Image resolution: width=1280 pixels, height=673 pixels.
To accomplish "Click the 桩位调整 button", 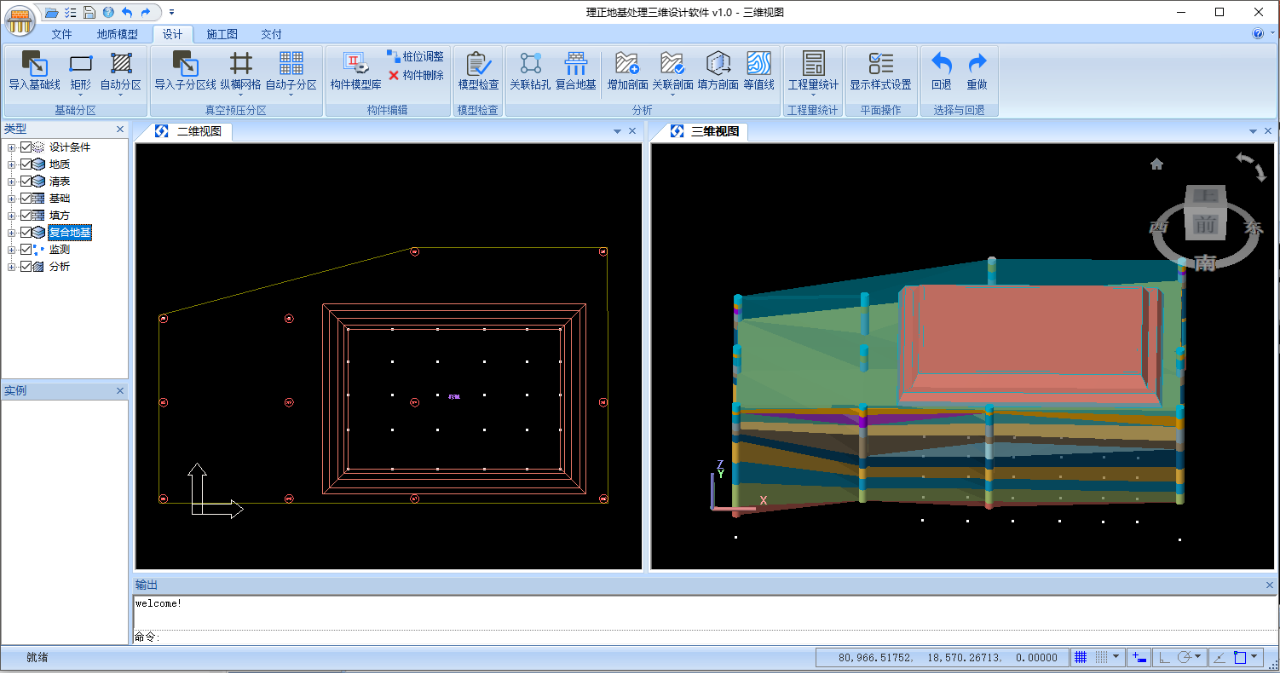I will 416,57.
